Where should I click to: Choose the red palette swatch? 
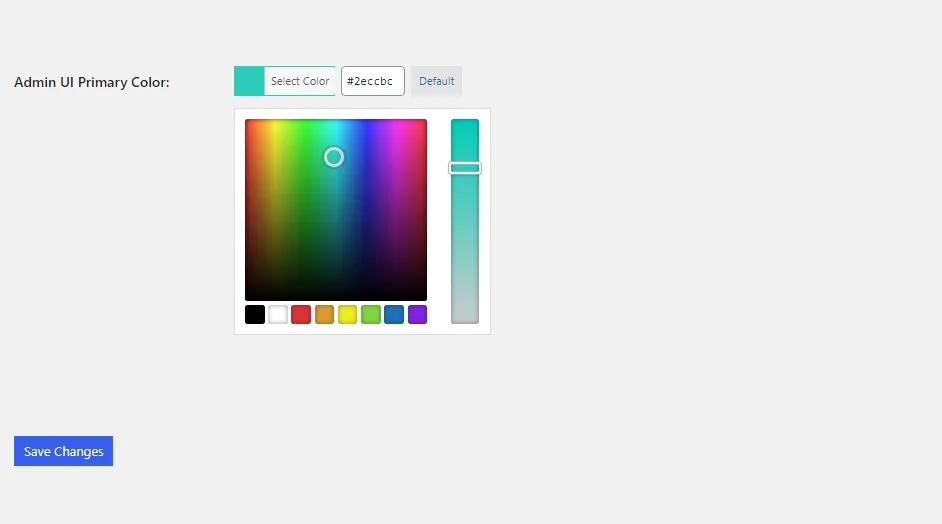tap(301, 314)
